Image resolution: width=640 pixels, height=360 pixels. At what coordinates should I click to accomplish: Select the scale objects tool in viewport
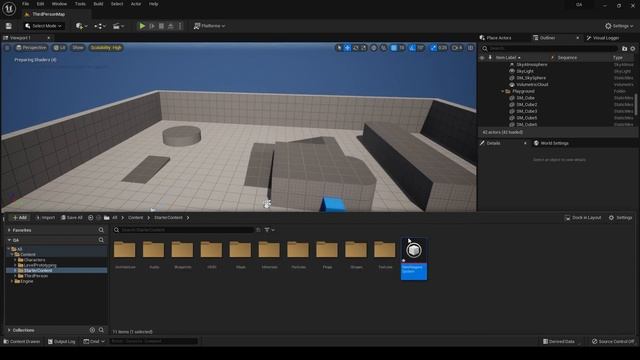363,48
